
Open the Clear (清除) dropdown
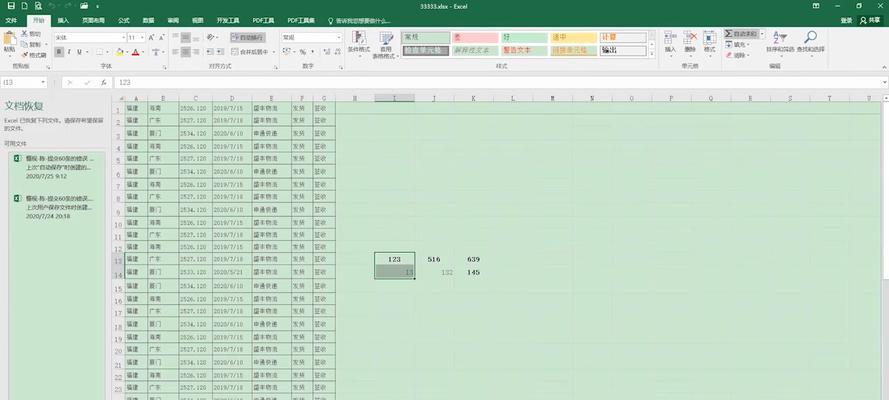coord(737,56)
